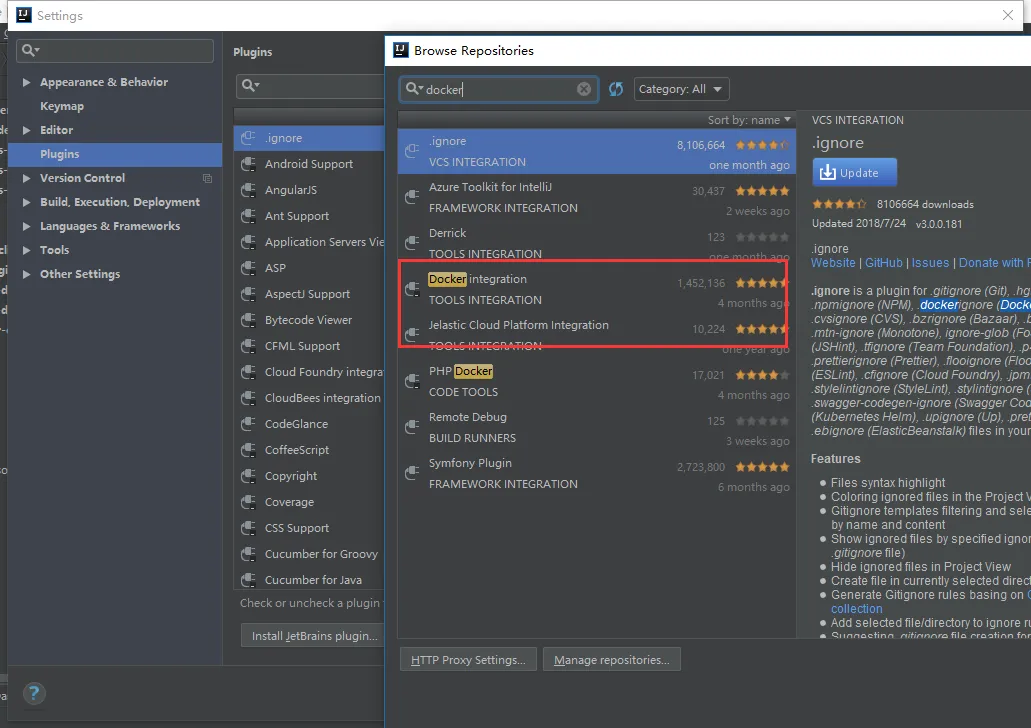This screenshot has width=1031, height=728.
Task: Click the Update button for .ignore
Action: (x=854, y=172)
